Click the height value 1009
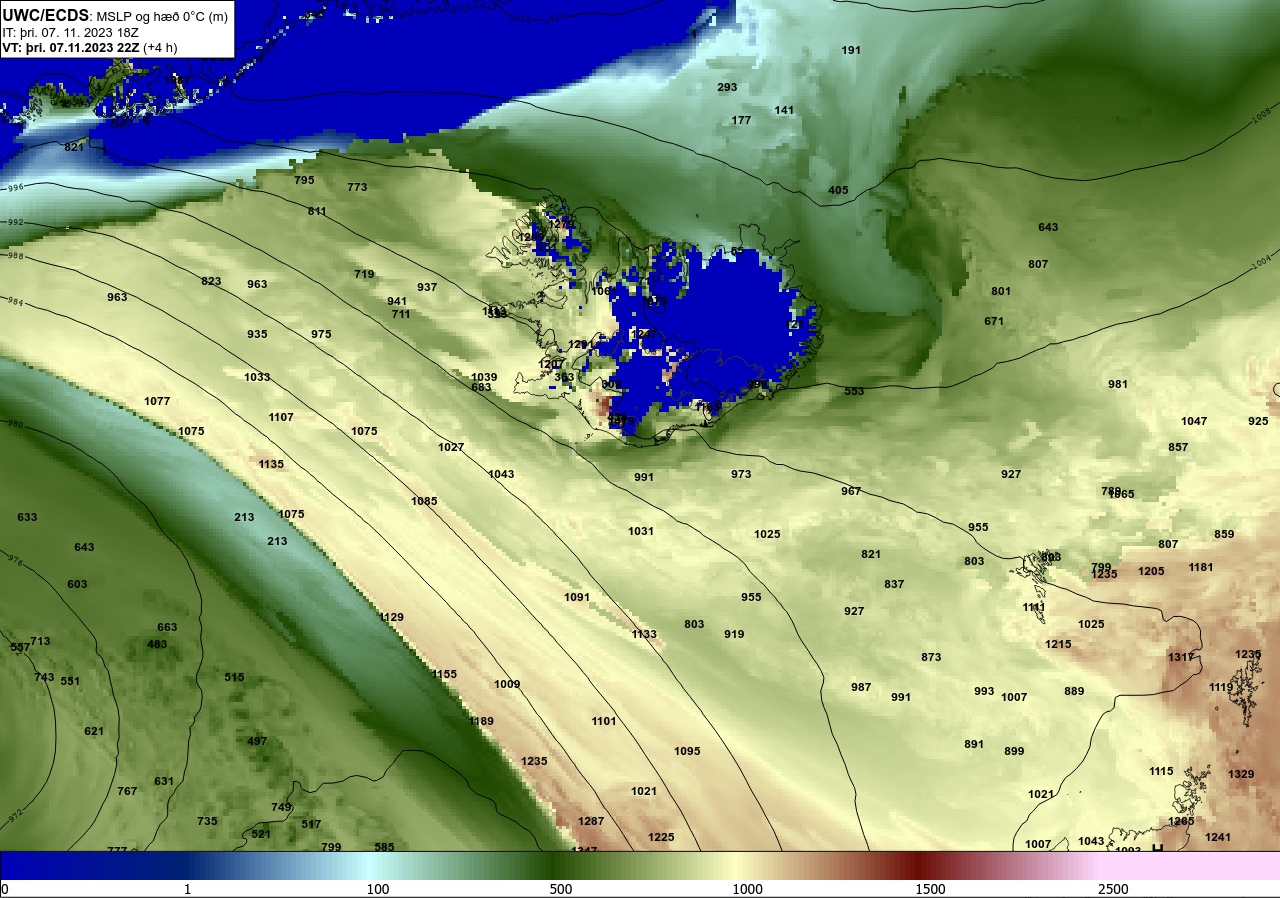This screenshot has height=898, width=1280. tap(507, 684)
